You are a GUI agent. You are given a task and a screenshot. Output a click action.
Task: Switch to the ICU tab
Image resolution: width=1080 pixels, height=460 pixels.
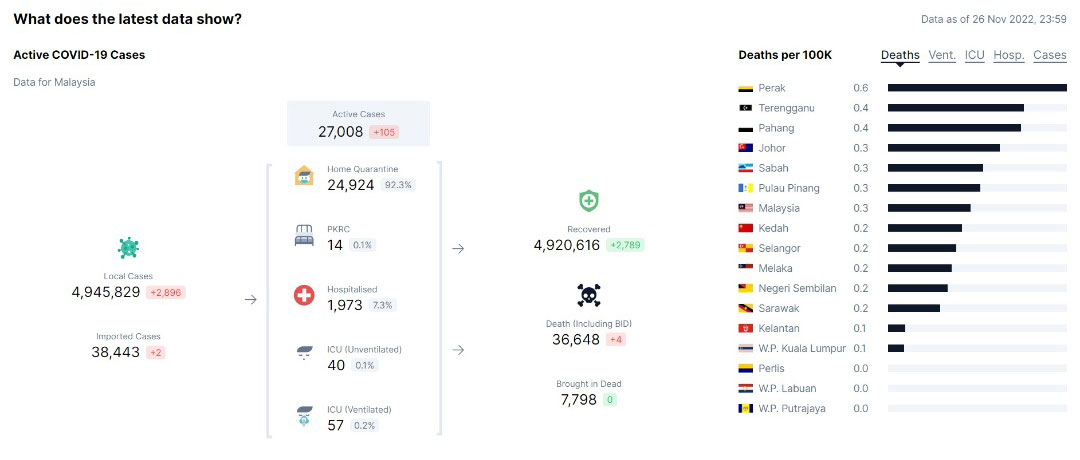(975, 55)
